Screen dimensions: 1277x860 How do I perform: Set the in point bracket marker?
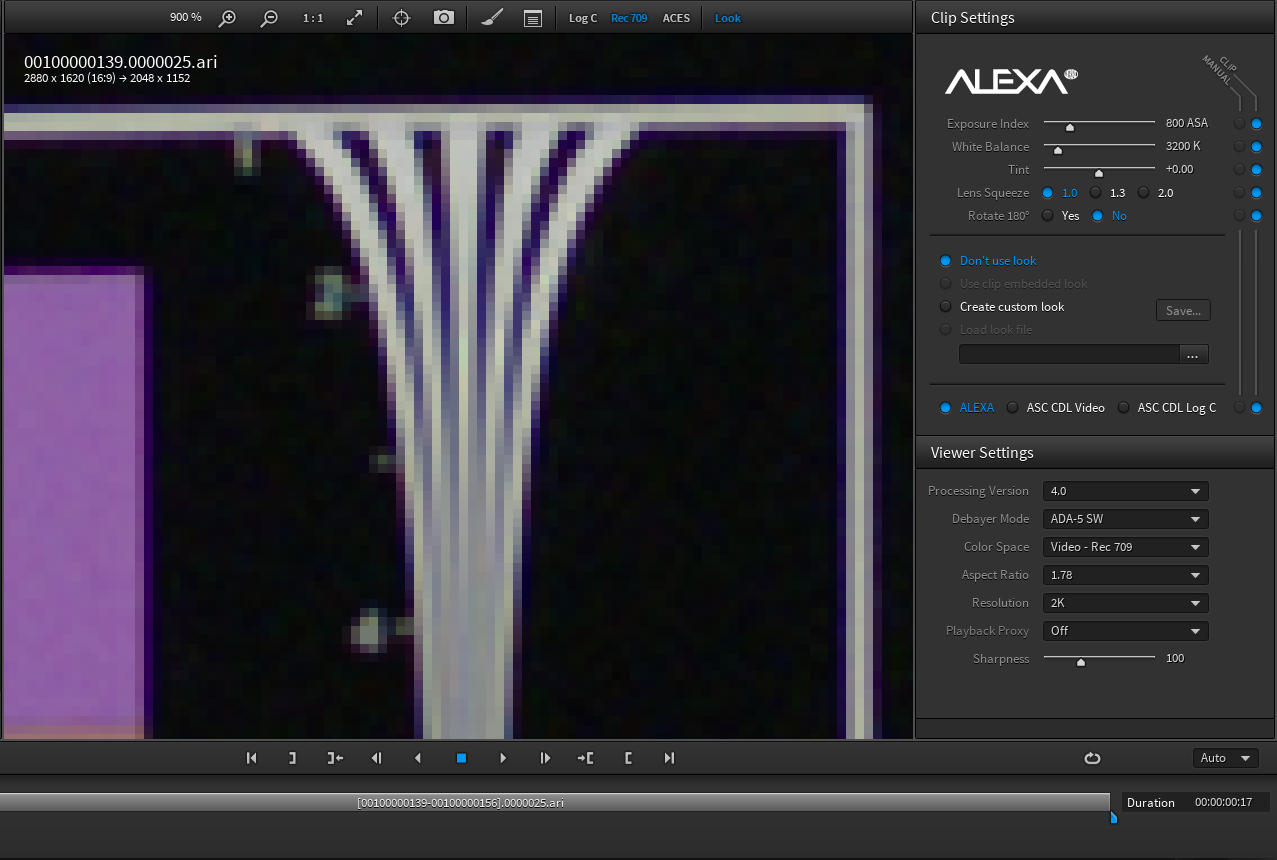[x=292, y=758]
